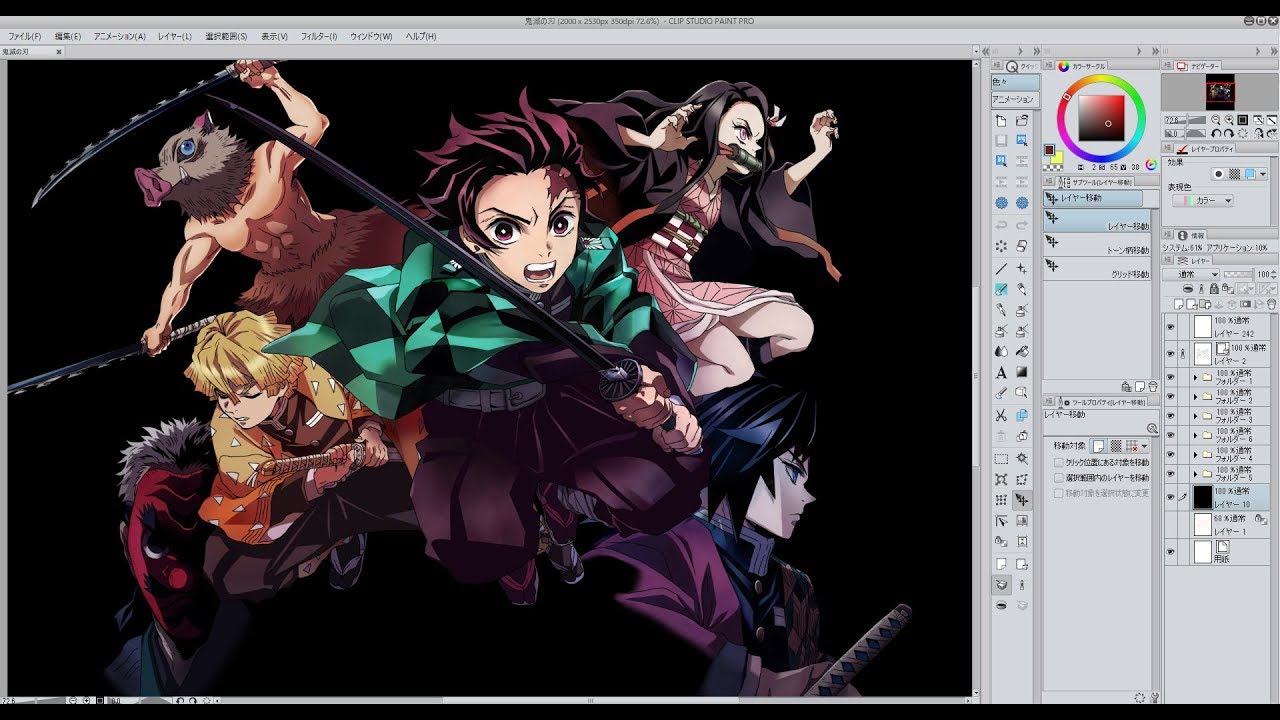Image resolution: width=1280 pixels, height=720 pixels.
Task: Open the アニメーション(A) menu
Action: 119,36
